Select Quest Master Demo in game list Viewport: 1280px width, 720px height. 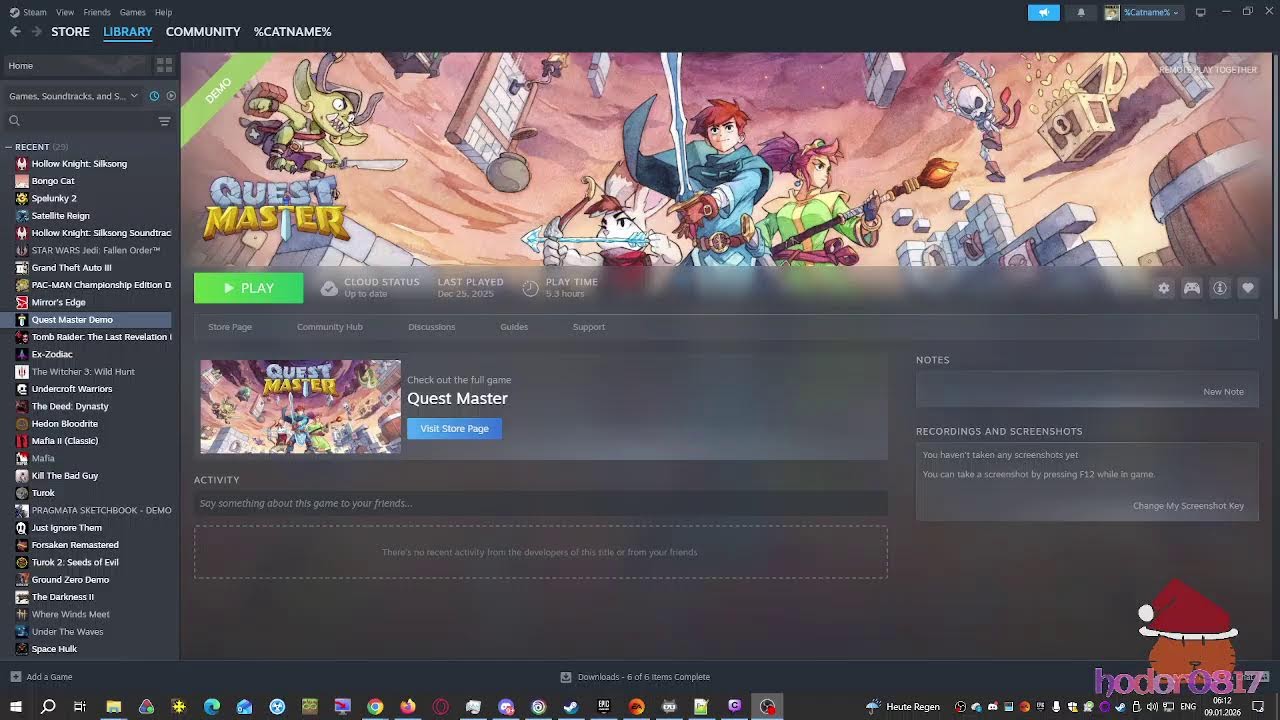pos(86,320)
